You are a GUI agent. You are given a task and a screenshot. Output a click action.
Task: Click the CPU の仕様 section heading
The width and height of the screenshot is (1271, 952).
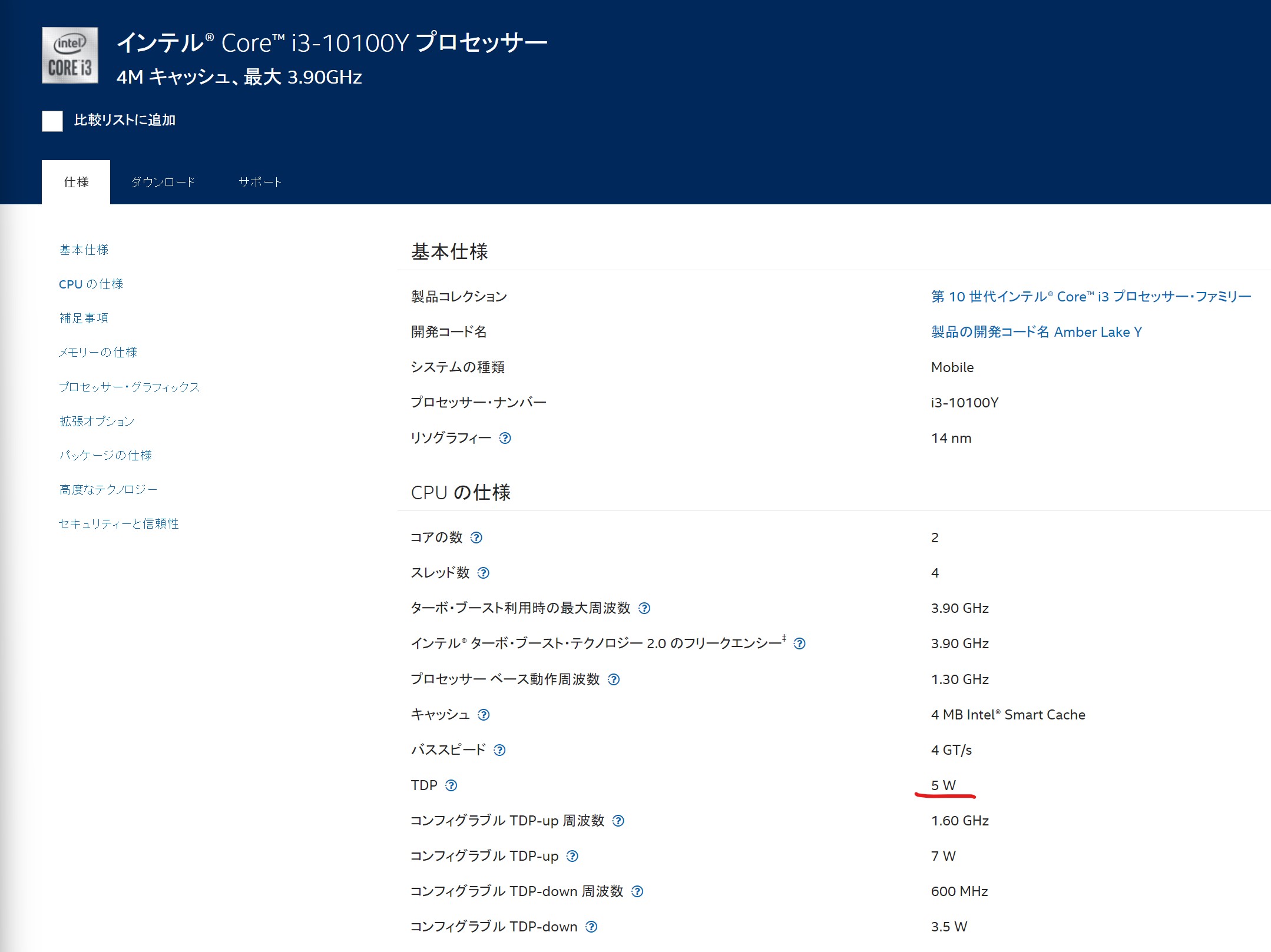point(461,492)
